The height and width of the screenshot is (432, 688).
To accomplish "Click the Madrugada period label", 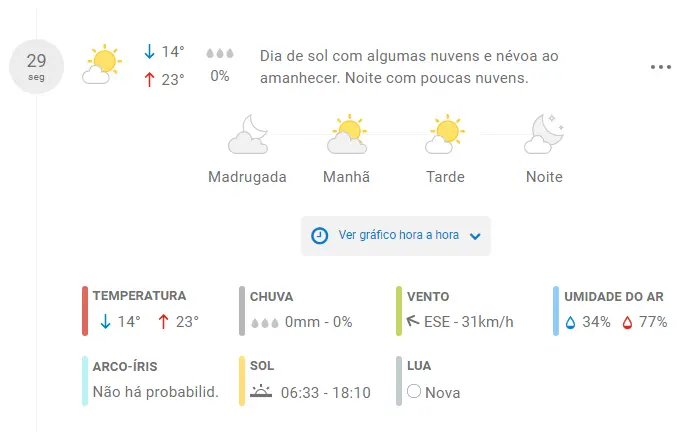I will point(247,177).
